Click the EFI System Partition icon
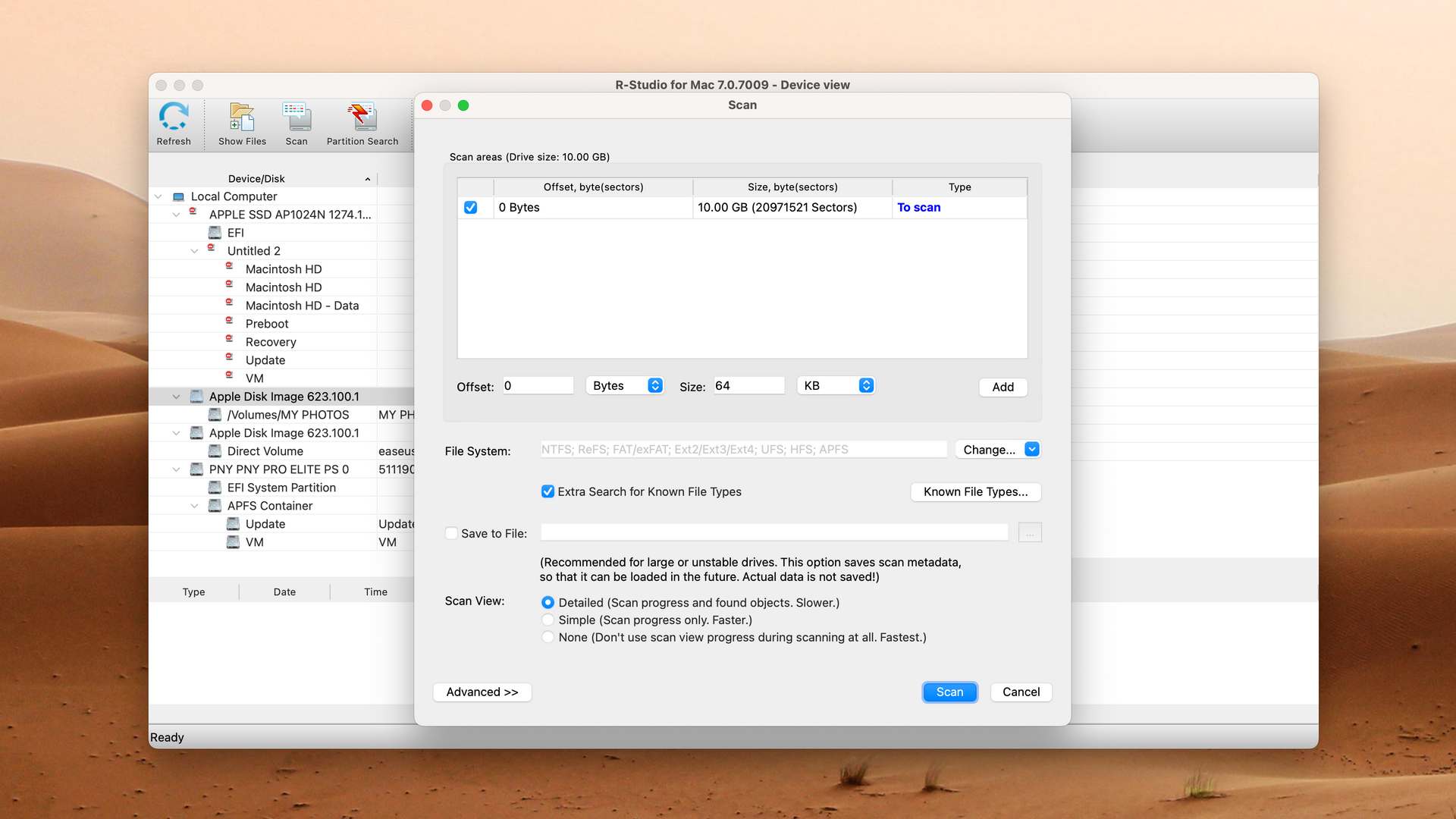The height and width of the screenshot is (819, 1456). [215, 488]
